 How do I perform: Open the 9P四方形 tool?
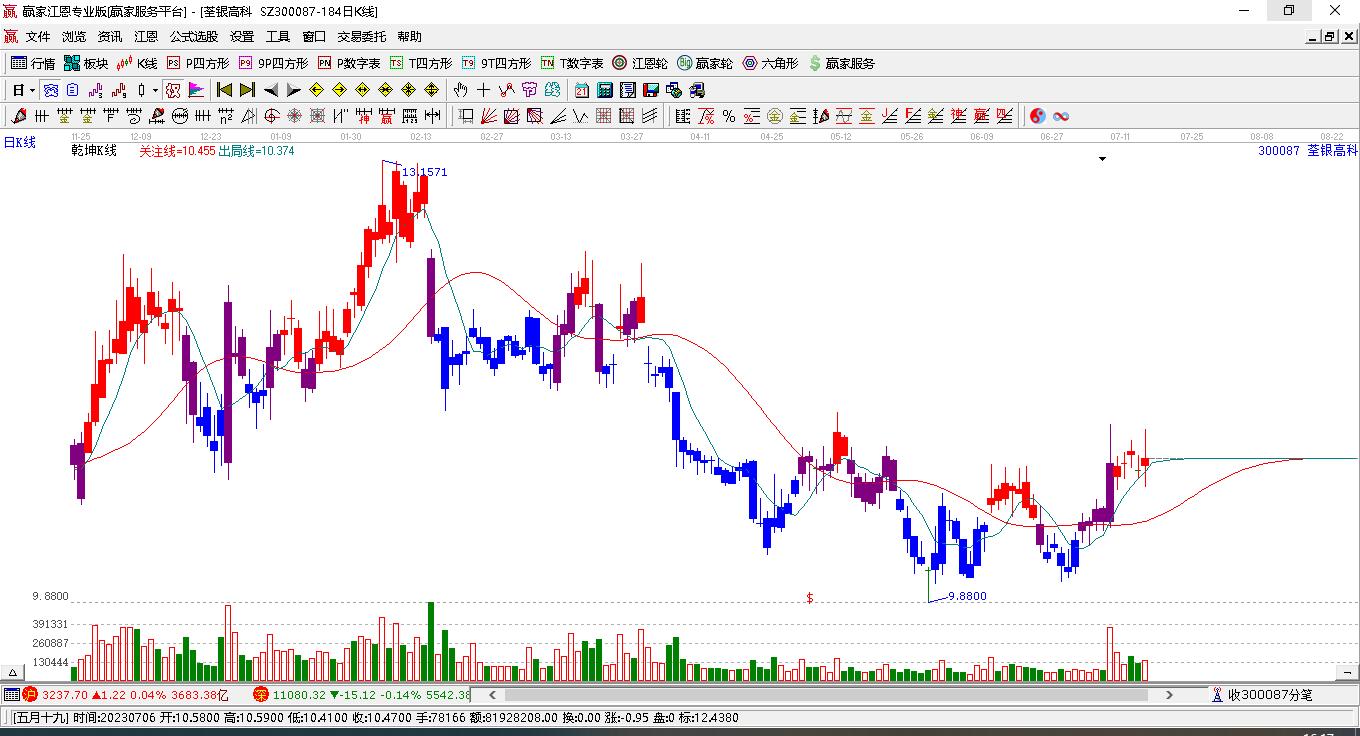pyautogui.click(x=273, y=63)
